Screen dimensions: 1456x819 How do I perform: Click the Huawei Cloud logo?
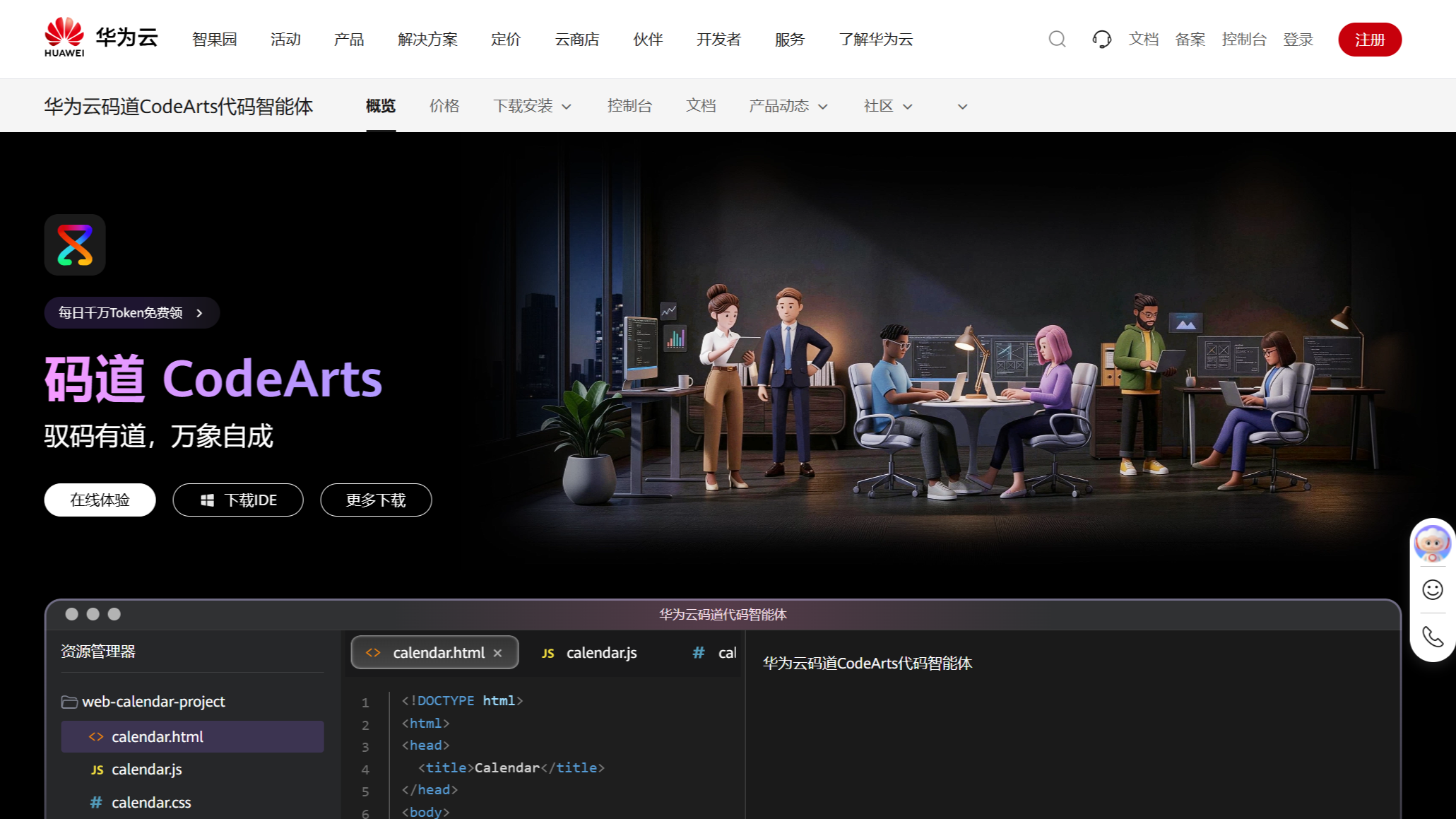point(101,37)
